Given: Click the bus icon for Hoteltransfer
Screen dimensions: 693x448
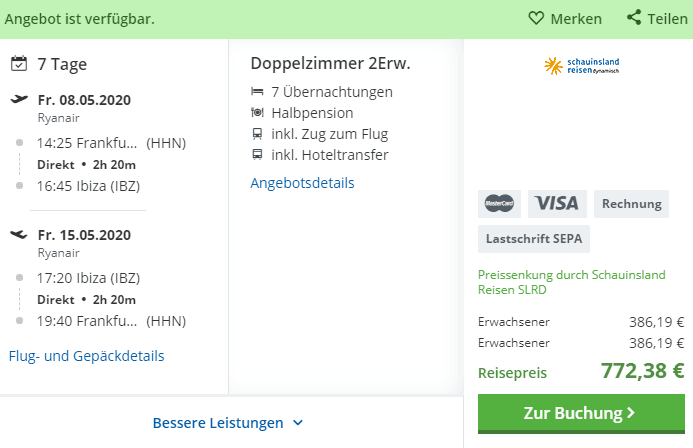Looking at the screenshot, I should [x=257, y=155].
